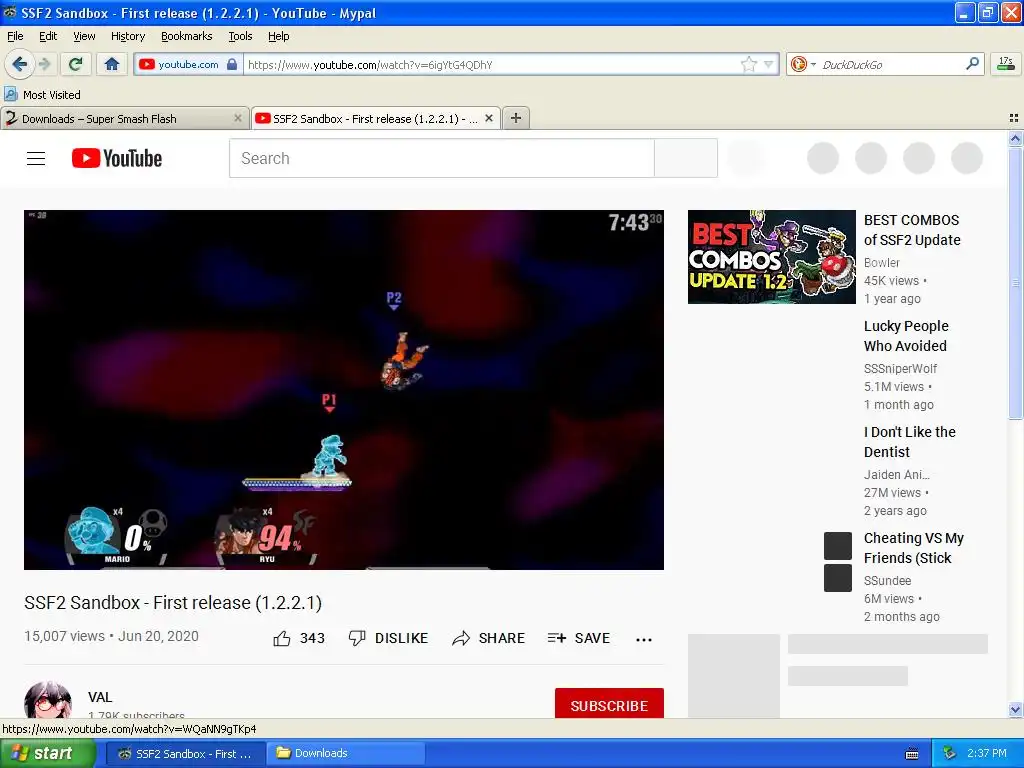The image size is (1024, 768).
Task: Open I Don't Like the Dentist video
Action: click(x=909, y=441)
